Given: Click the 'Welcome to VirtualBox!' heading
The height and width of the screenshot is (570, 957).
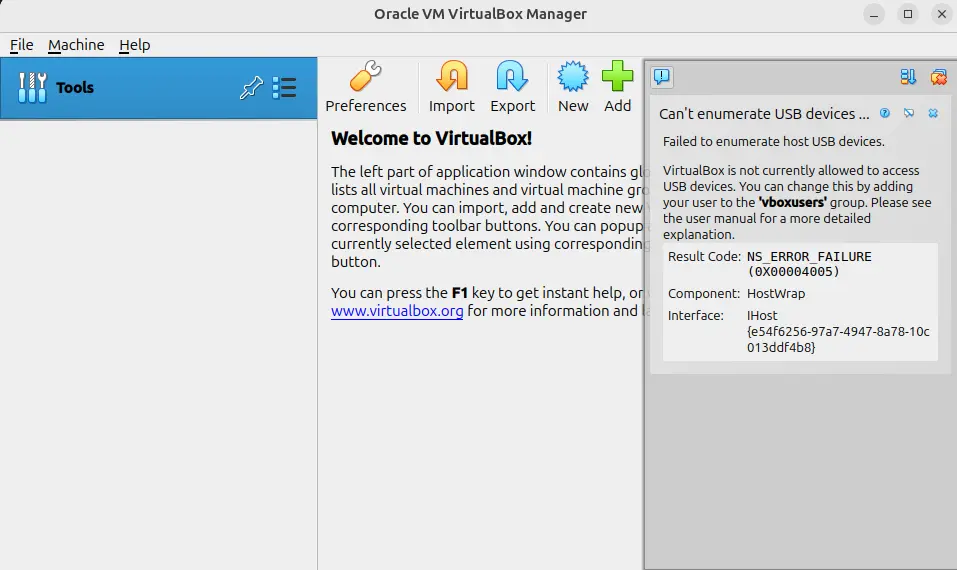Looking at the screenshot, I should click(432, 139).
